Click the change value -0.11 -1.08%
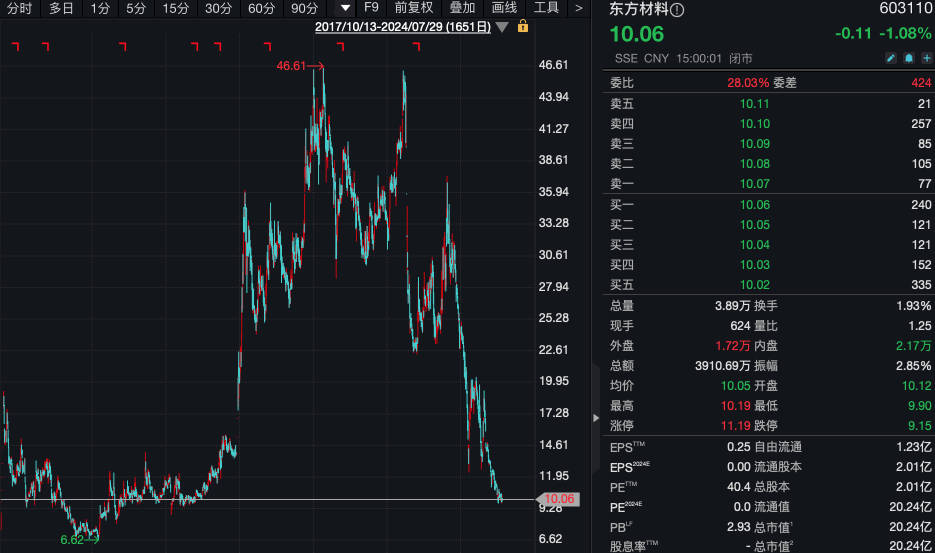The height and width of the screenshot is (553, 935). coord(883,34)
